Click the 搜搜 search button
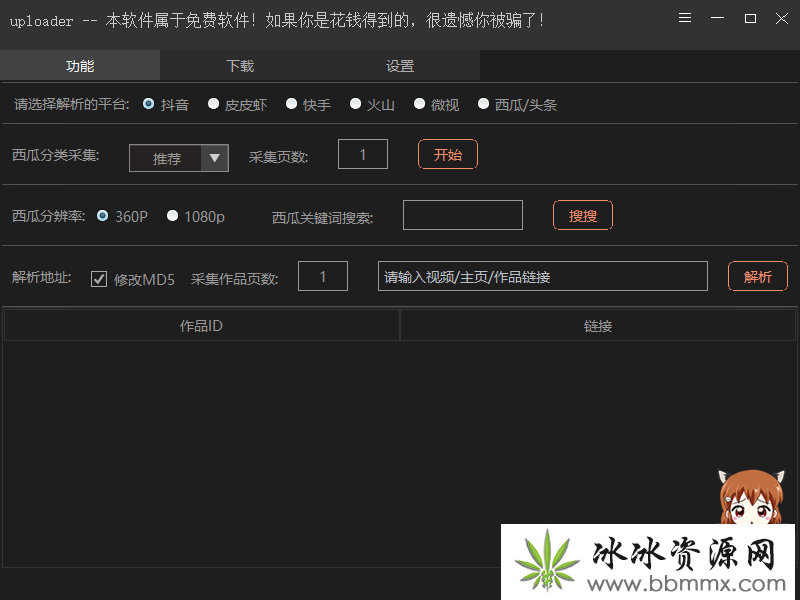Image resolution: width=800 pixels, height=600 pixels. (583, 215)
